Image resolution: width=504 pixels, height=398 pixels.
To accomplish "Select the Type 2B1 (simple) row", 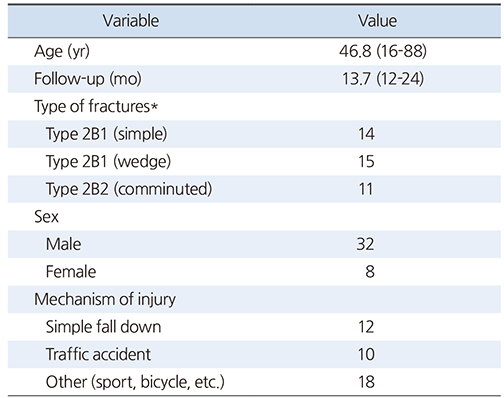I will 254,134.
